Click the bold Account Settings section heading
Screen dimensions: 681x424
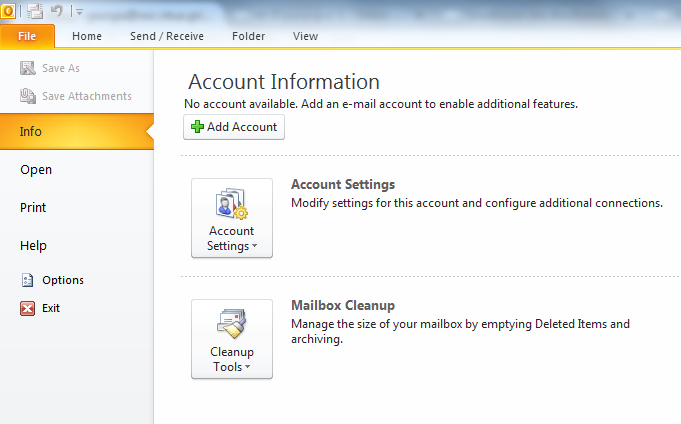(x=343, y=184)
